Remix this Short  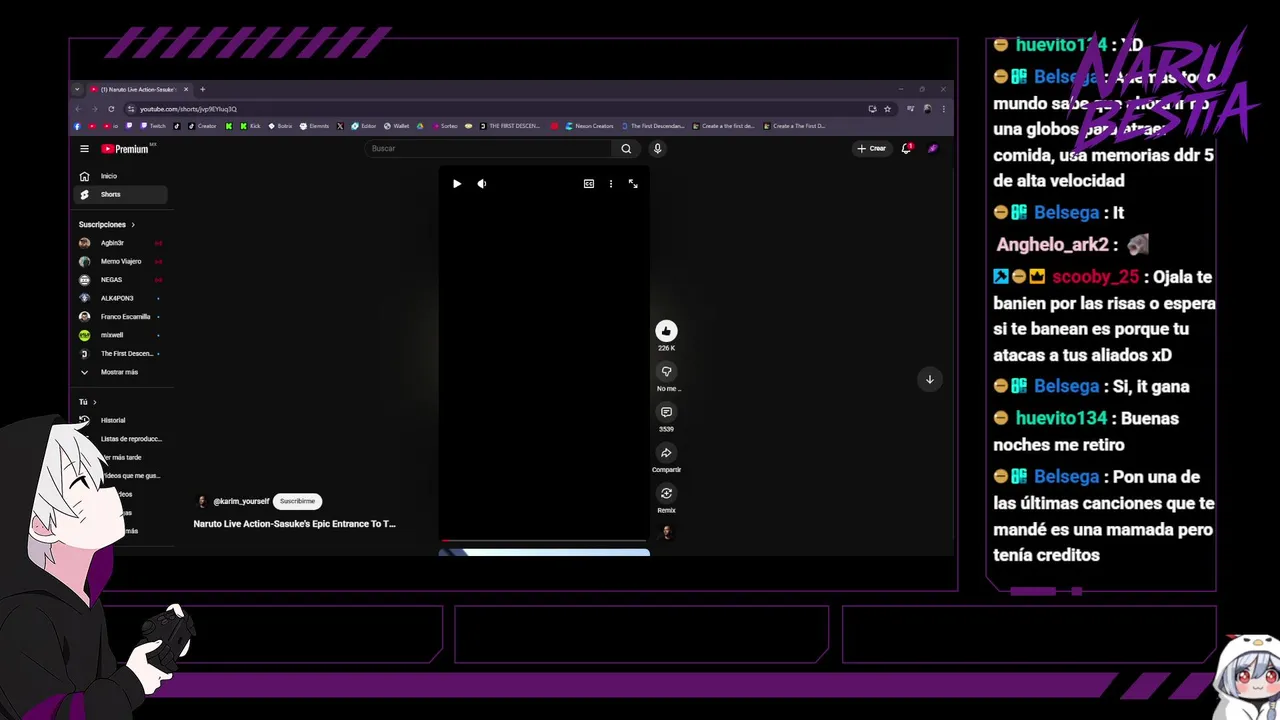tap(666, 493)
